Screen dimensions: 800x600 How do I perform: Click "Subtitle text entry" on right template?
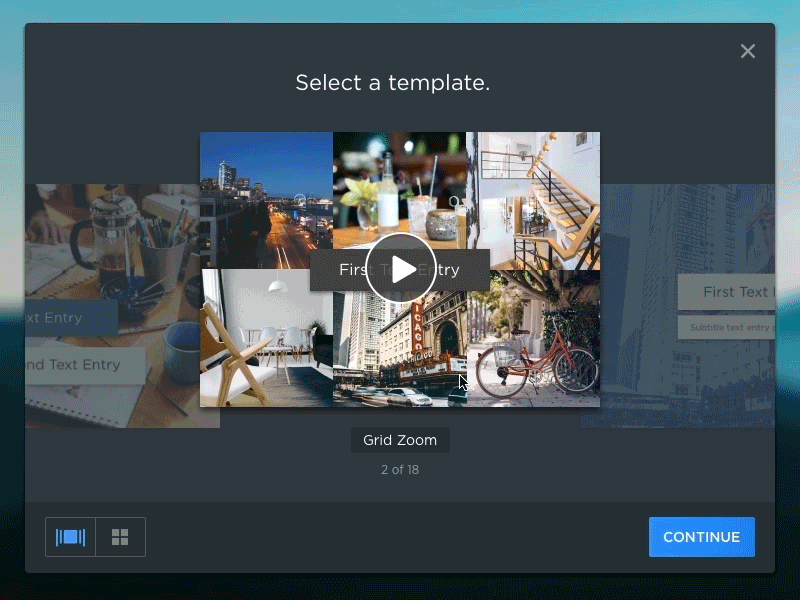(x=728, y=327)
